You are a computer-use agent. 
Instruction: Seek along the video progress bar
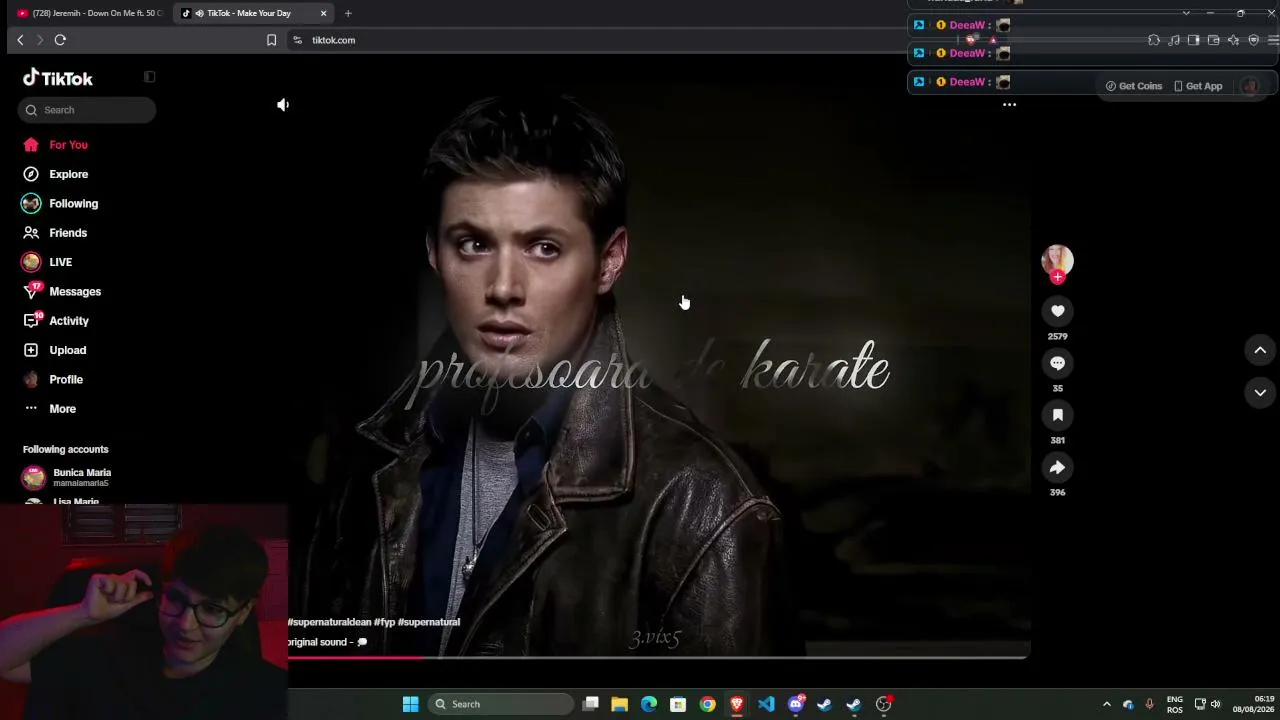pos(659,657)
